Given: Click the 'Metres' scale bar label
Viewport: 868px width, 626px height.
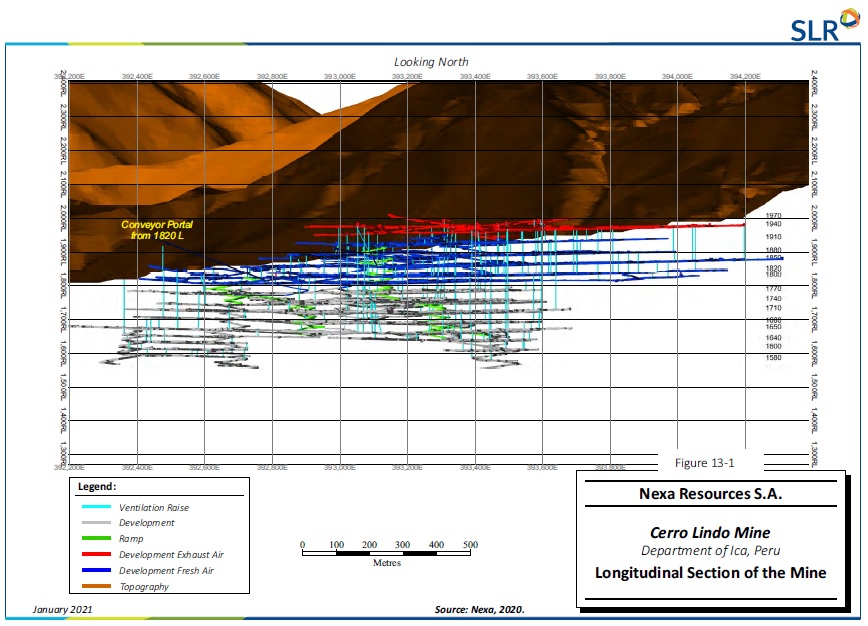Looking at the screenshot, I should point(386,563).
